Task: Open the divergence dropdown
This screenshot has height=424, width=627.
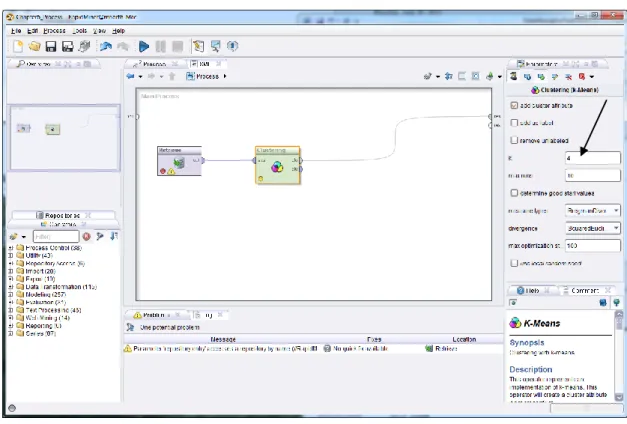Action: tap(593, 228)
